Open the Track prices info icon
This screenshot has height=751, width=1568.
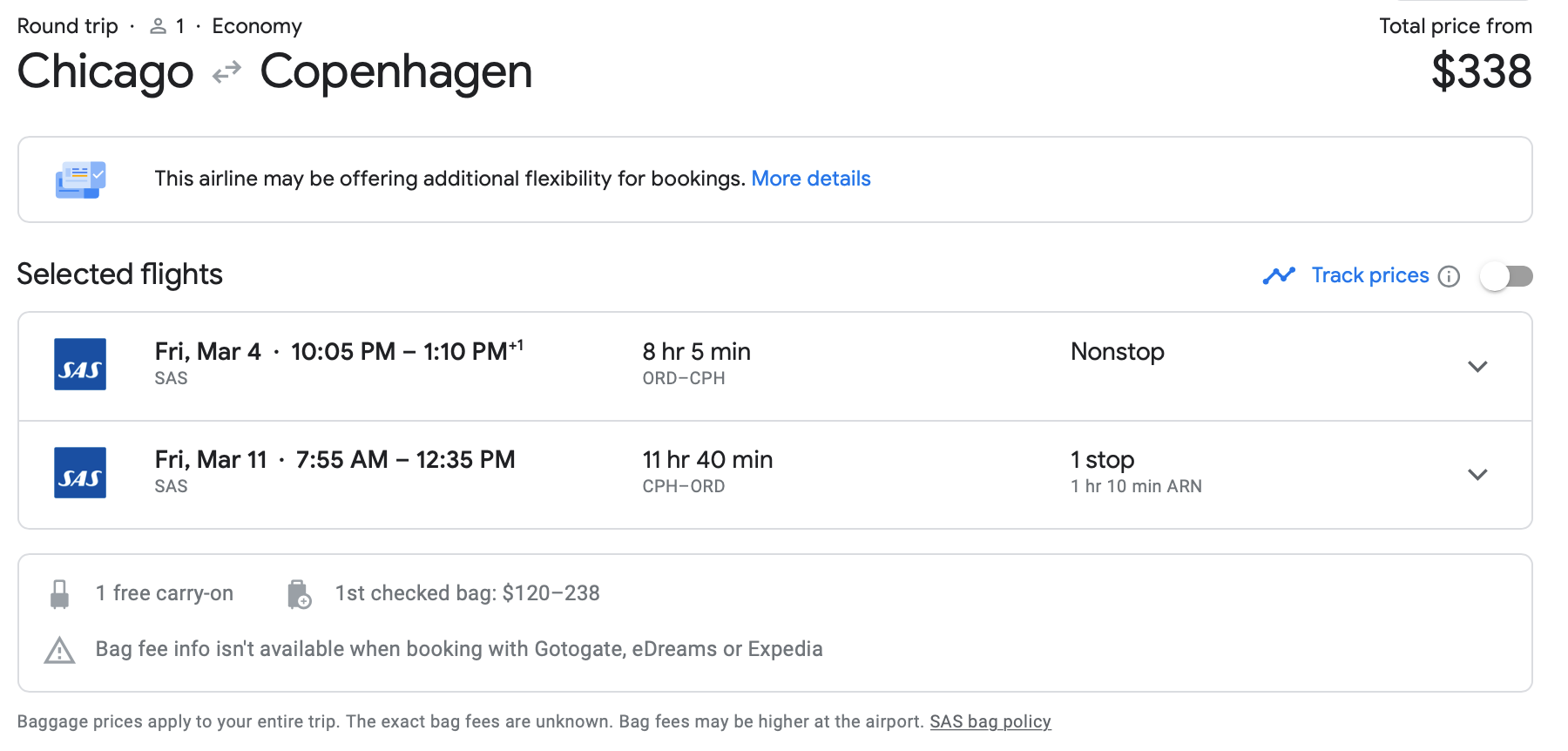(x=1449, y=276)
